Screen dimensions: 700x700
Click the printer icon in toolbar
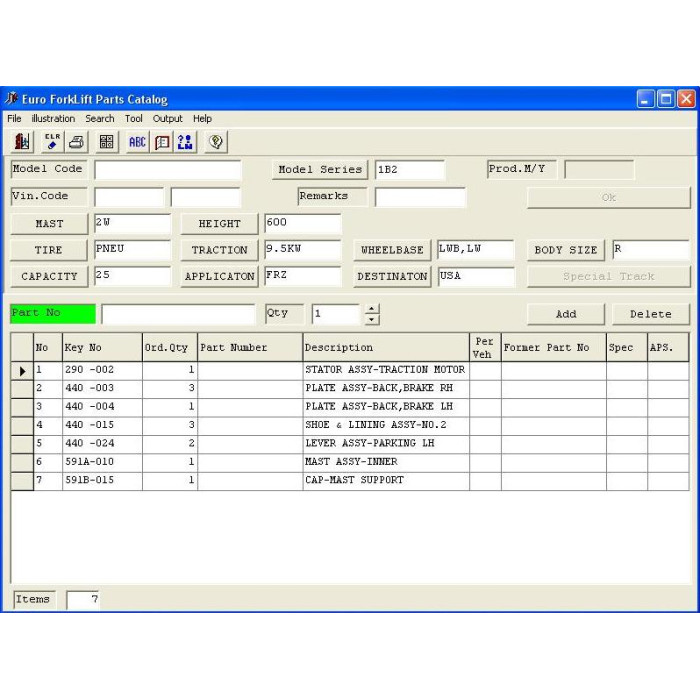[77, 142]
